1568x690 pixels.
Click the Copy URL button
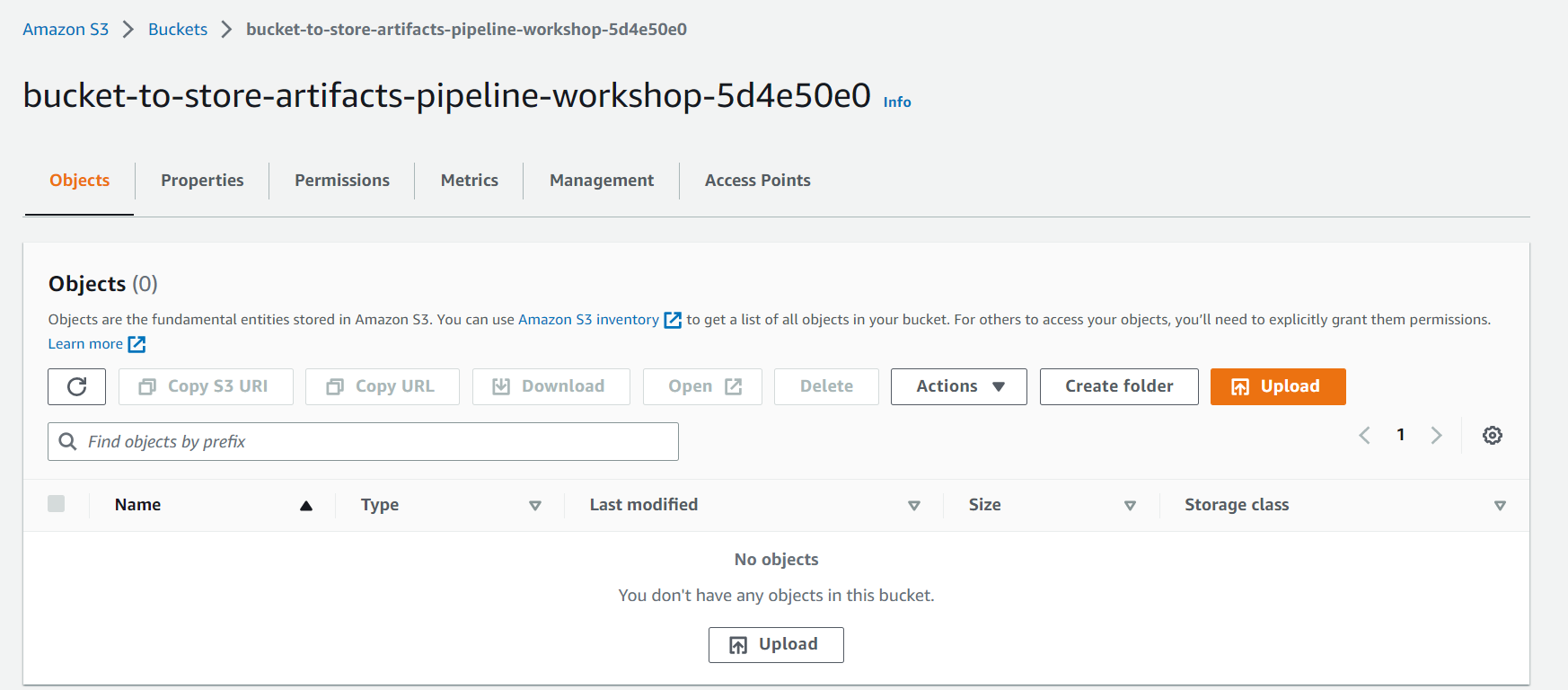pyautogui.click(x=382, y=386)
